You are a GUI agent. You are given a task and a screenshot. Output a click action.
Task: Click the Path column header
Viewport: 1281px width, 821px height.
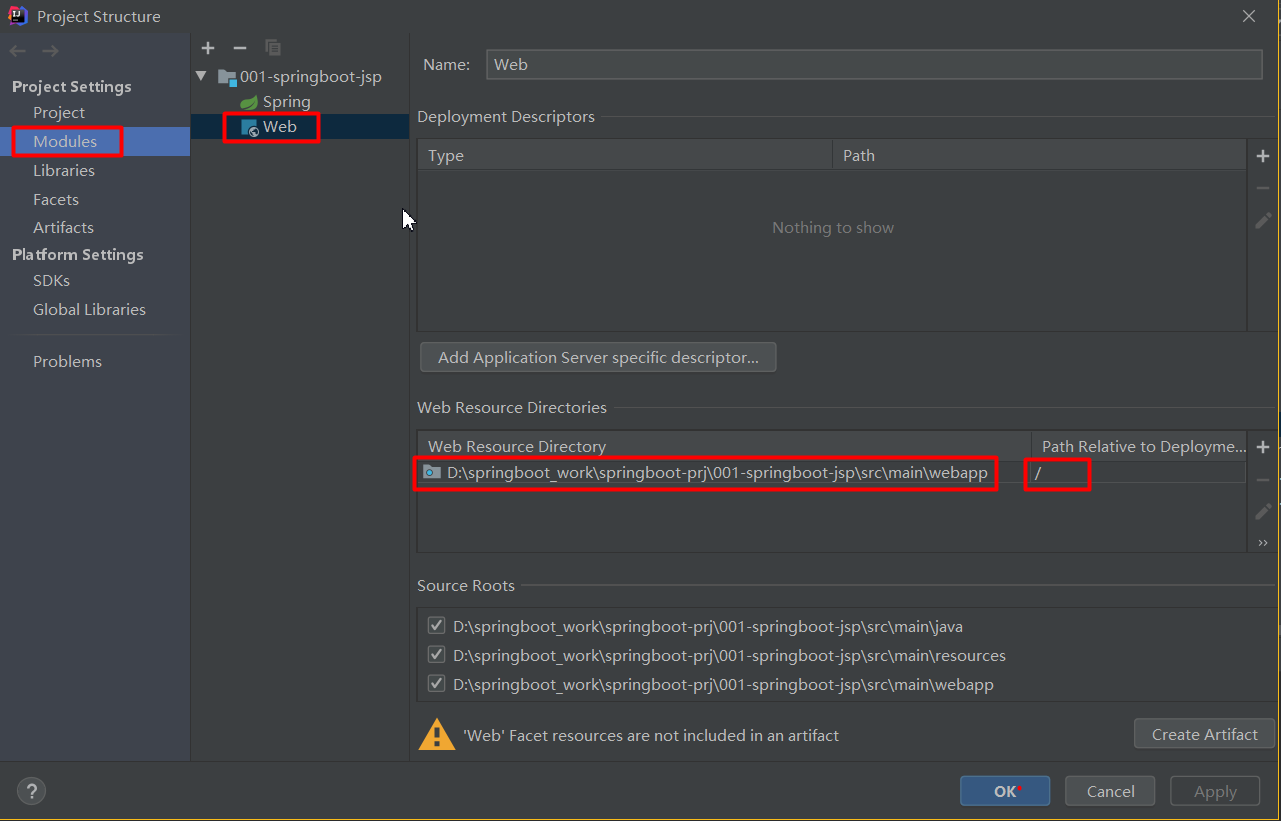1039,155
